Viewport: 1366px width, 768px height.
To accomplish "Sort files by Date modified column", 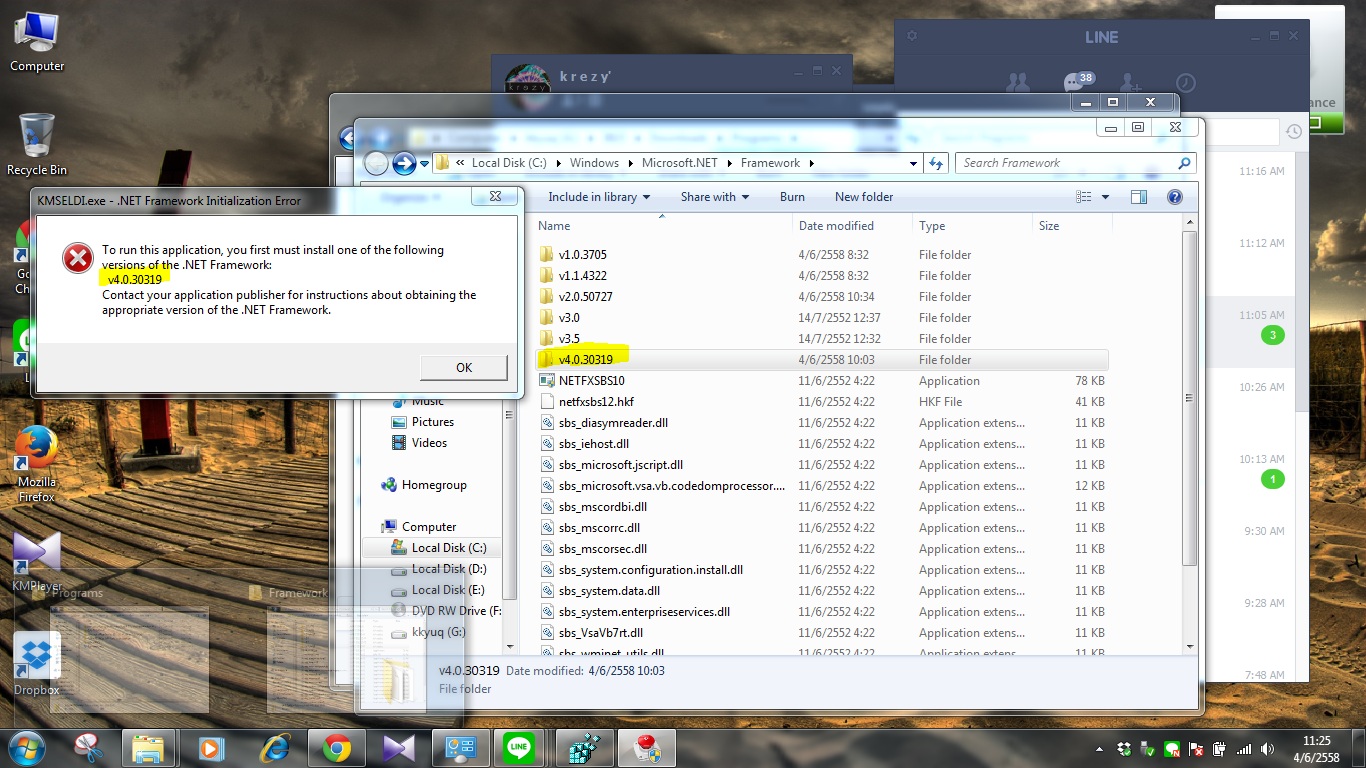I will pyautogui.click(x=851, y=226).
